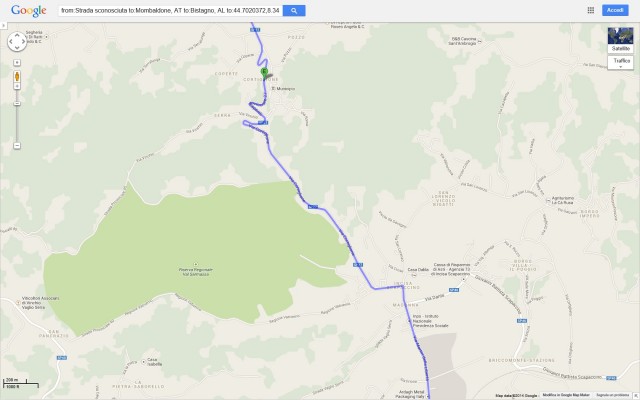Click the Accedi sign-in button
Screen dimensions: 640x400
click(x=615, y=10)
